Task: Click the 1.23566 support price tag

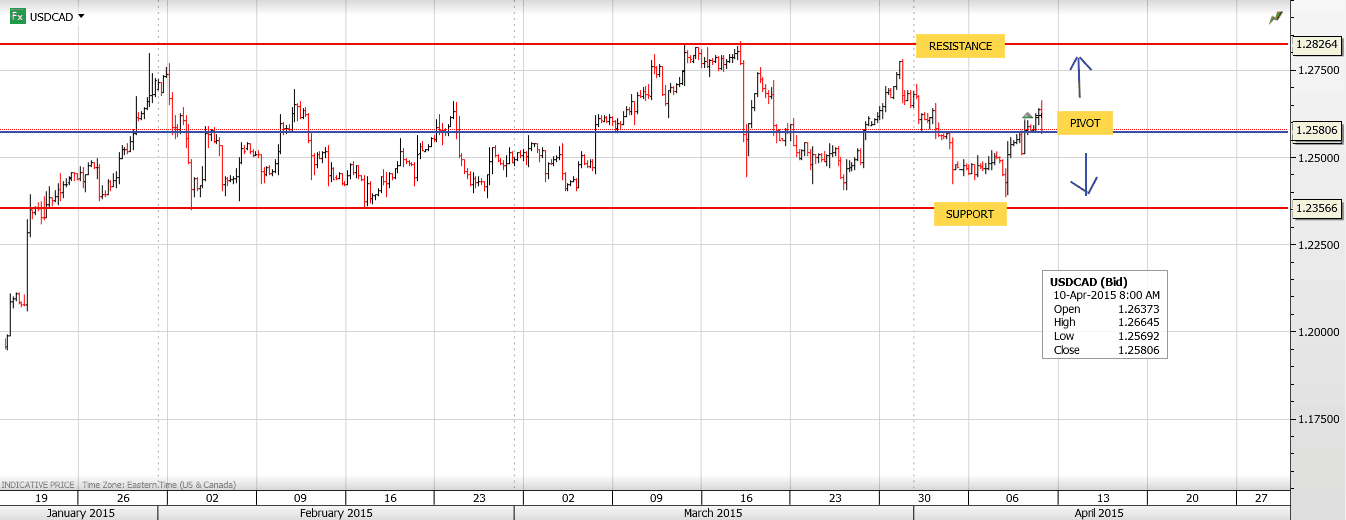Action: (x=1317, y=208)
